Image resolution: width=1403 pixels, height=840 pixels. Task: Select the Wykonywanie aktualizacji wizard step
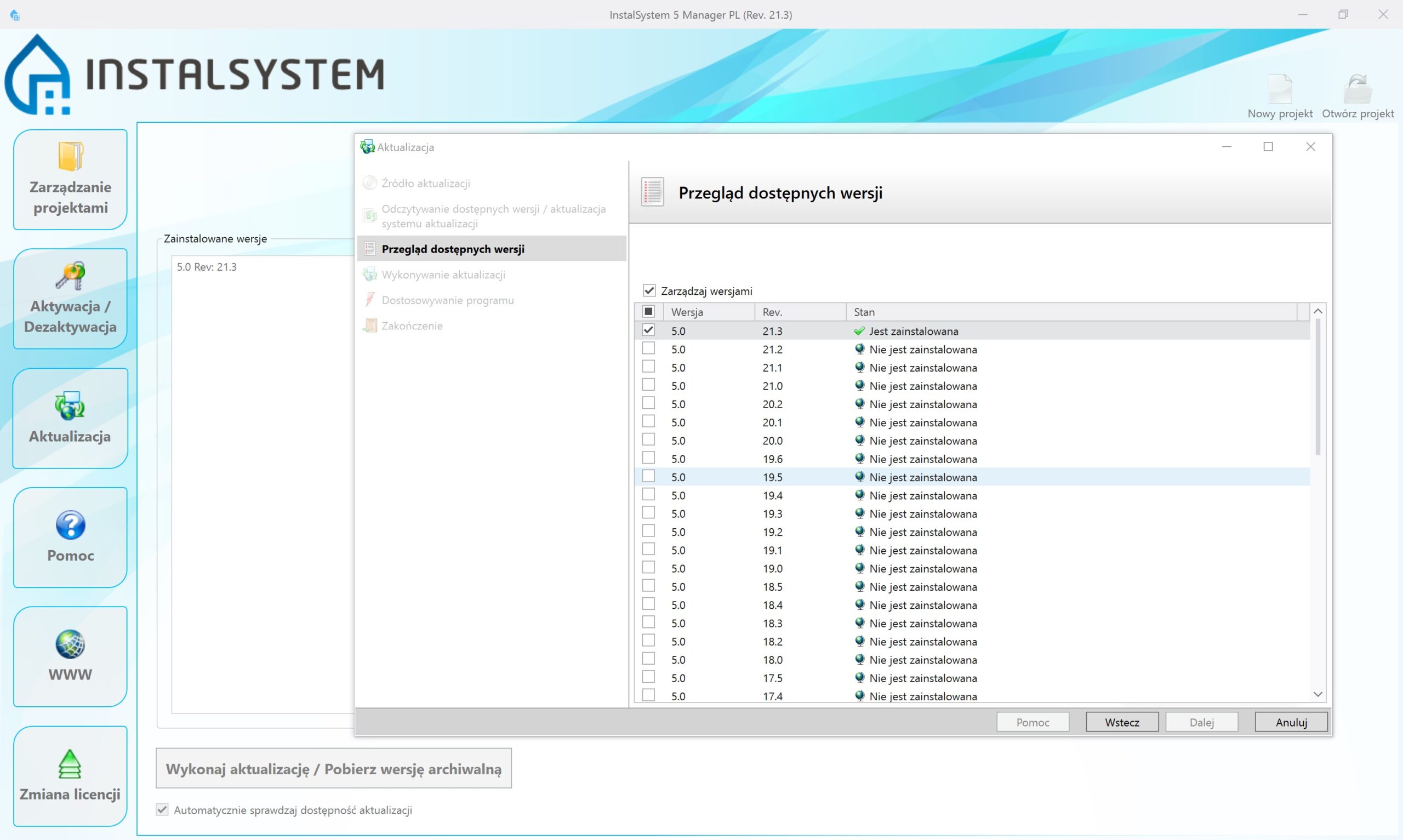(x=492, y=275)
